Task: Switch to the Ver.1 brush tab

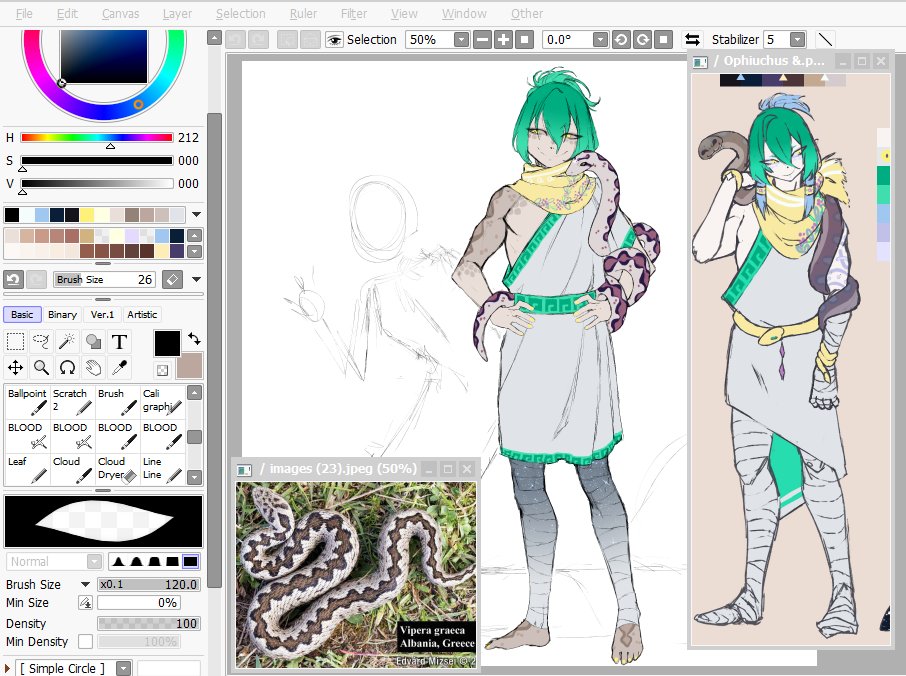Action: 102,314
